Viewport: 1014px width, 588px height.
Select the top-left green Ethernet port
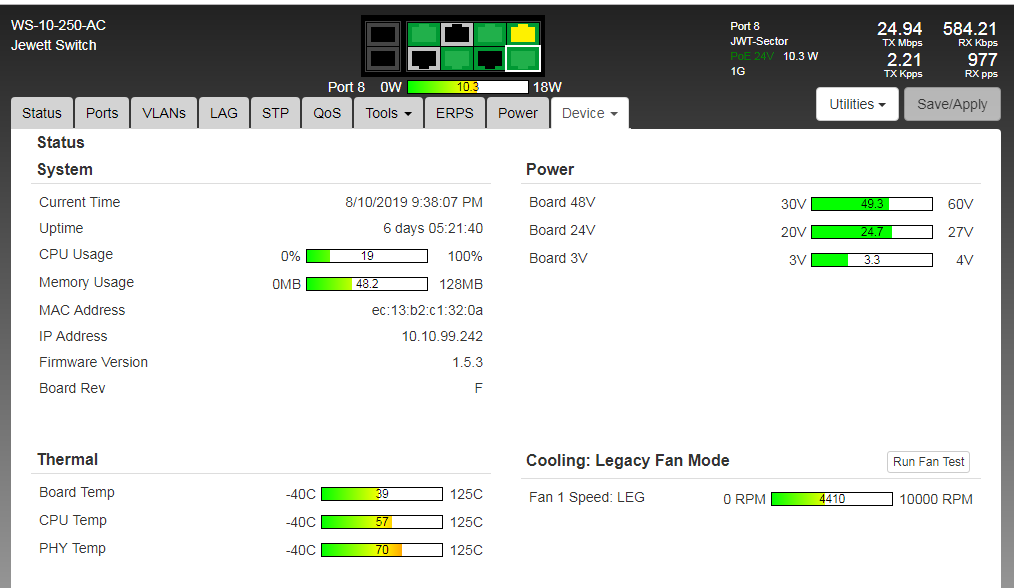[x=424, y=33]
